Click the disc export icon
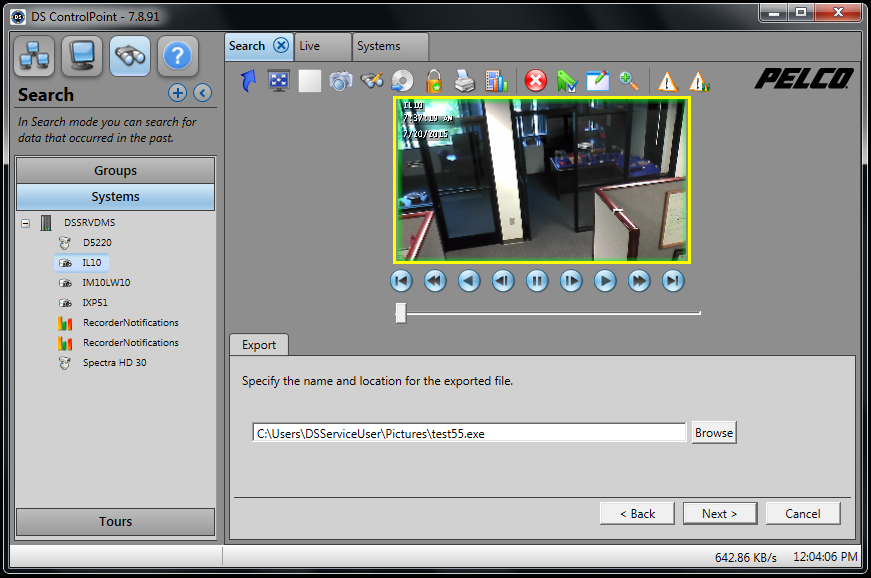This screenshot has width=871, height=578. point(403,81)
